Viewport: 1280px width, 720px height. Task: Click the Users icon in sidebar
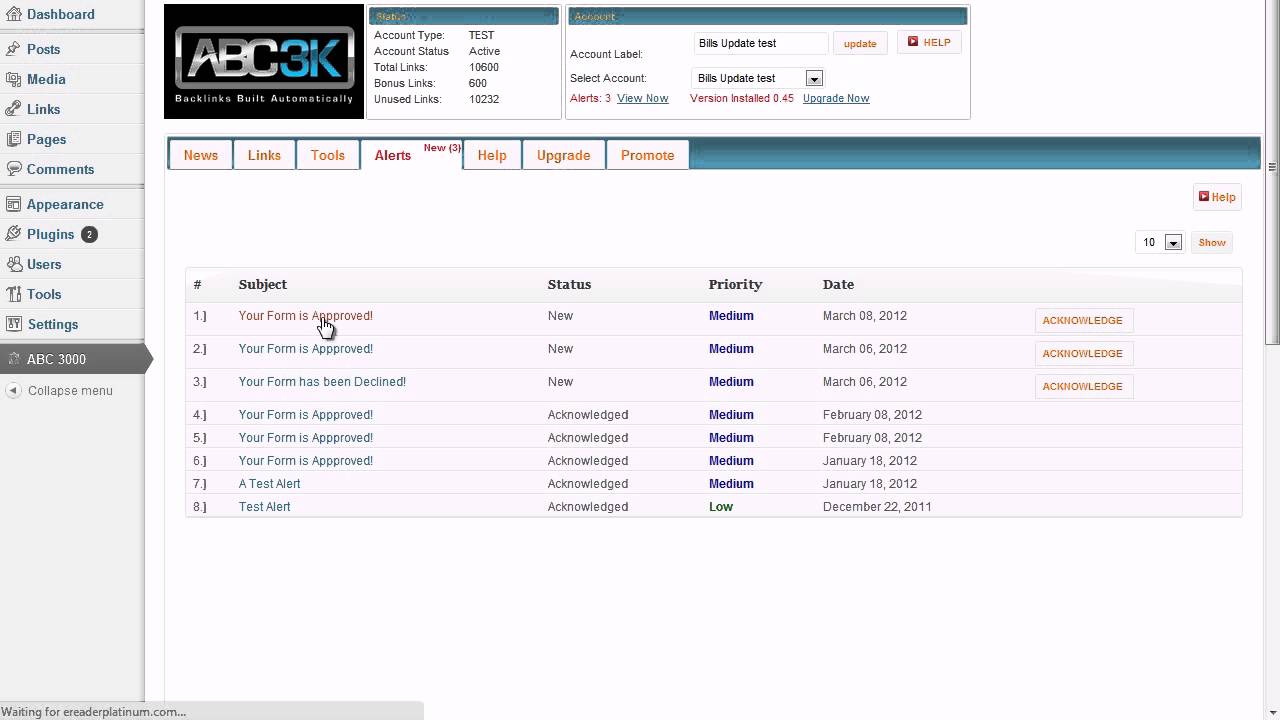click(x=13, y=264)
